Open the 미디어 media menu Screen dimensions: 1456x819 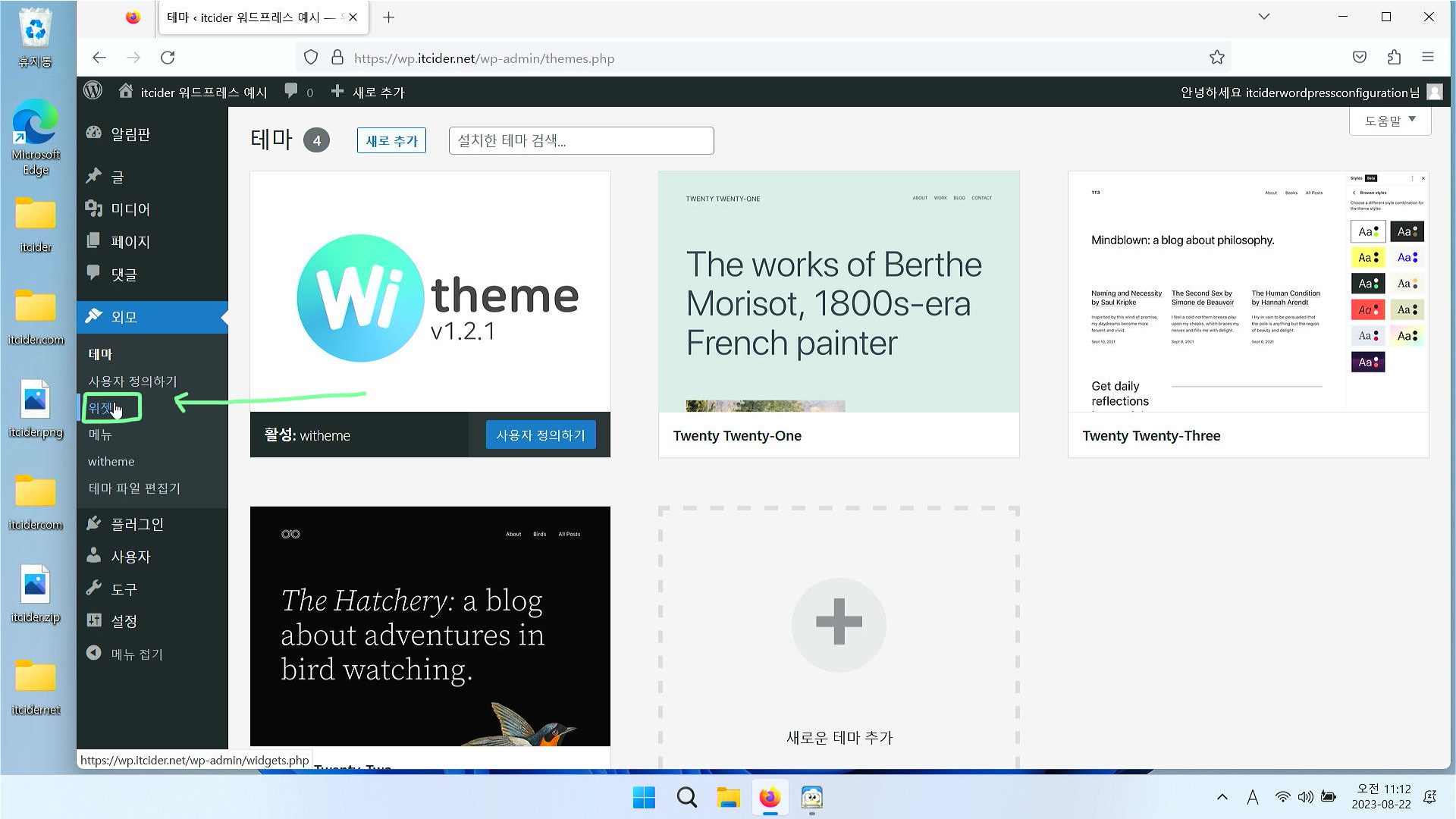point(130,209)
